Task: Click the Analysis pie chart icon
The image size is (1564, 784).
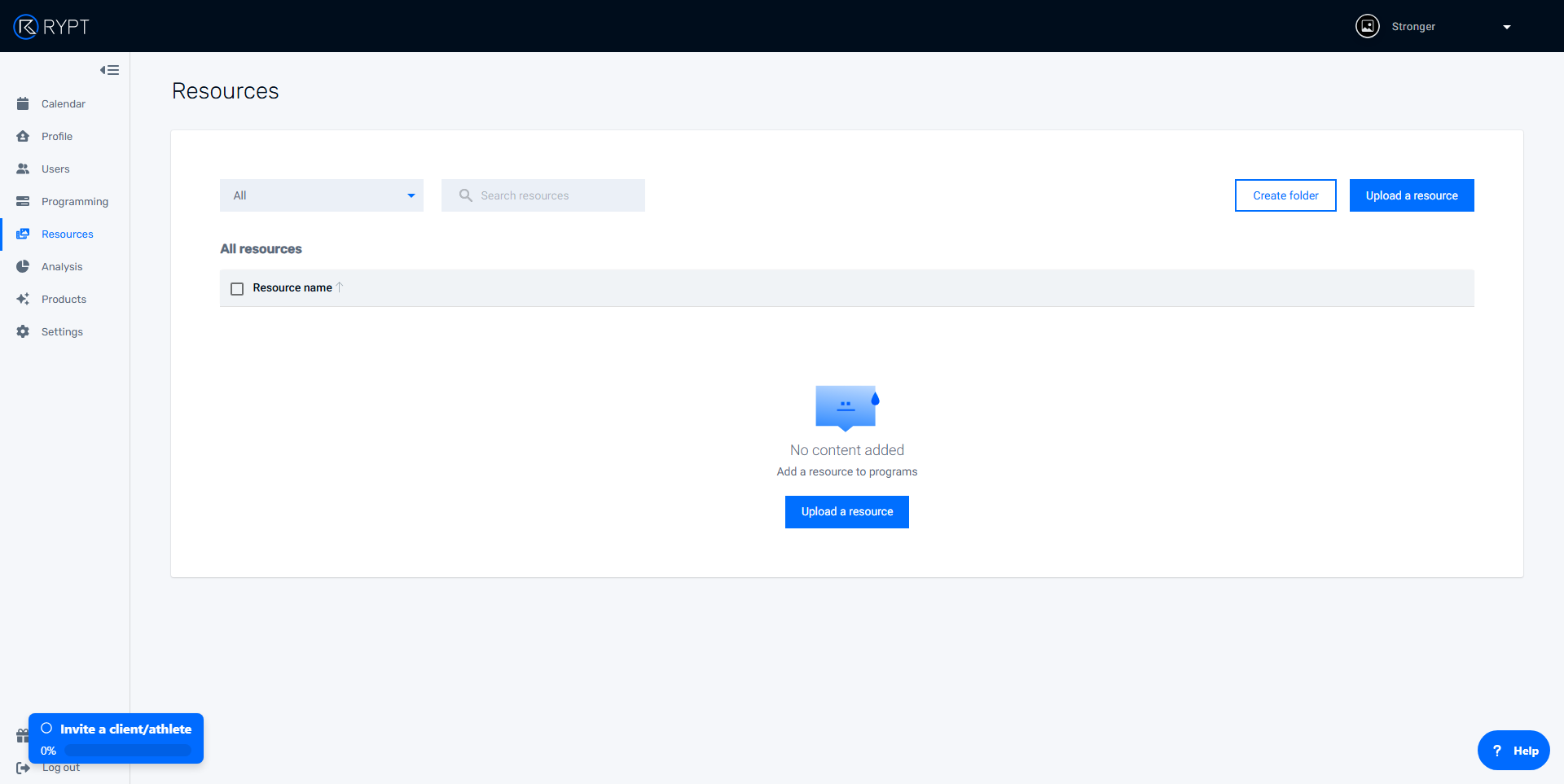Action: click(x=23, y=266)
